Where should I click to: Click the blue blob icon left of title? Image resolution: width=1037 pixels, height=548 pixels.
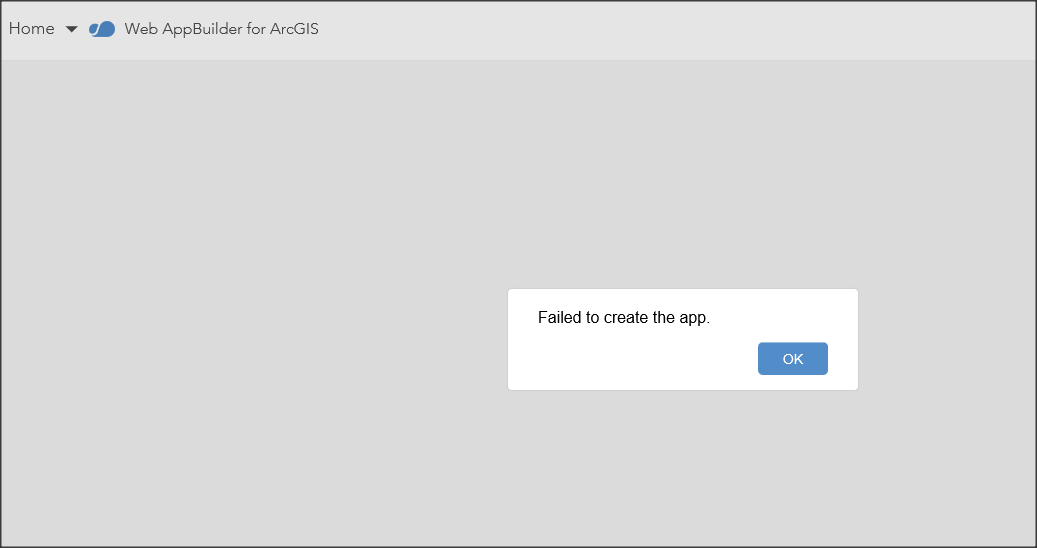click(102, 29)
